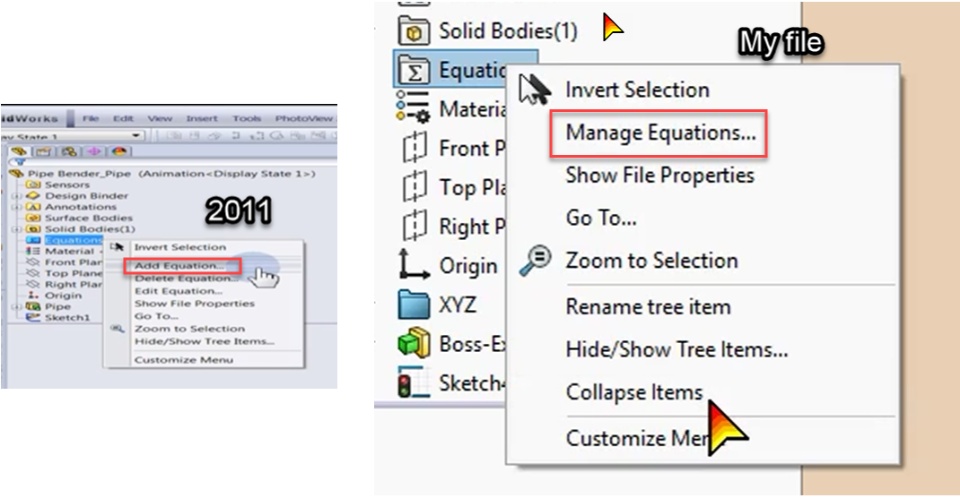Click the Zoom to Selection magnifier icon in large menu

(535, 260)
